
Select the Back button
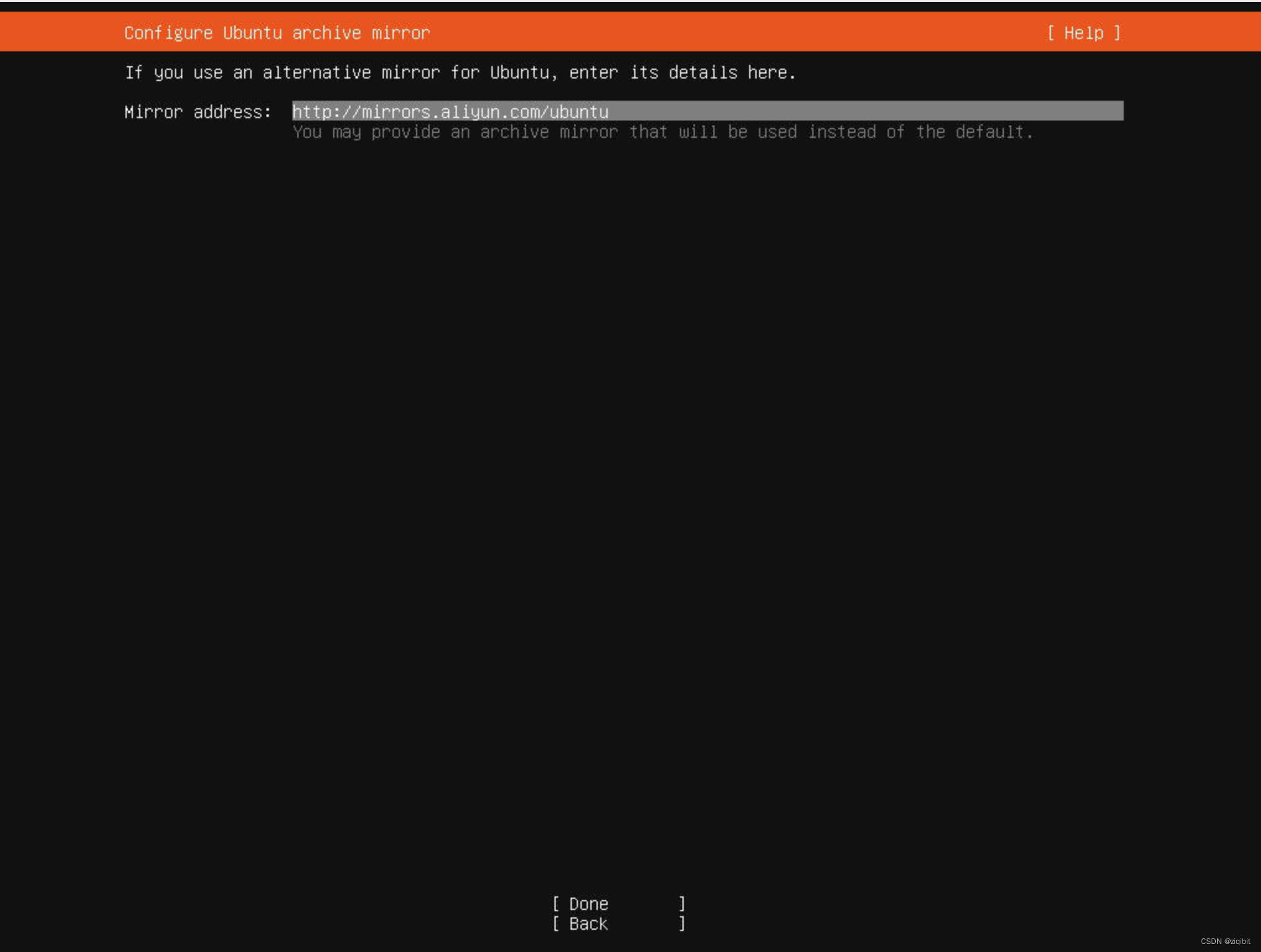[x=619, y=924]
